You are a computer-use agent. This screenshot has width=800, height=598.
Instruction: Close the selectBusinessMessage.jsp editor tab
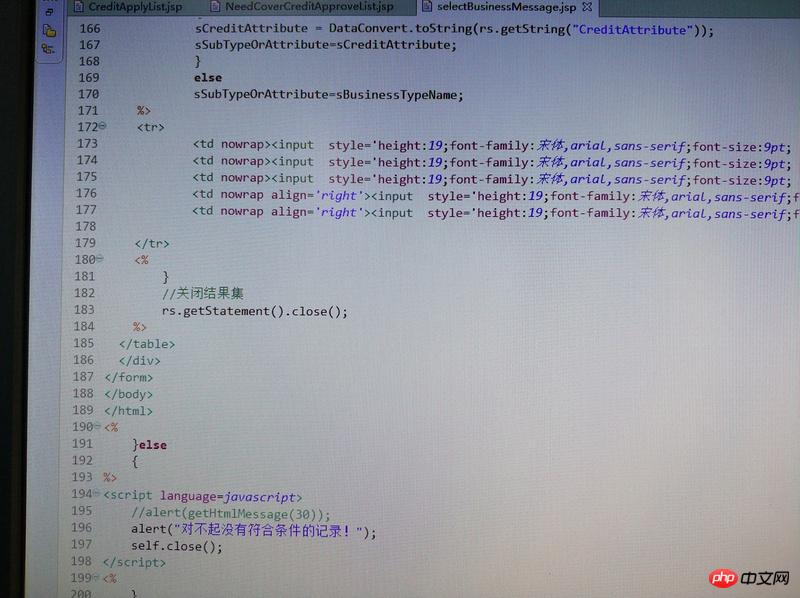pyautogui.click(x=587, y=7)
